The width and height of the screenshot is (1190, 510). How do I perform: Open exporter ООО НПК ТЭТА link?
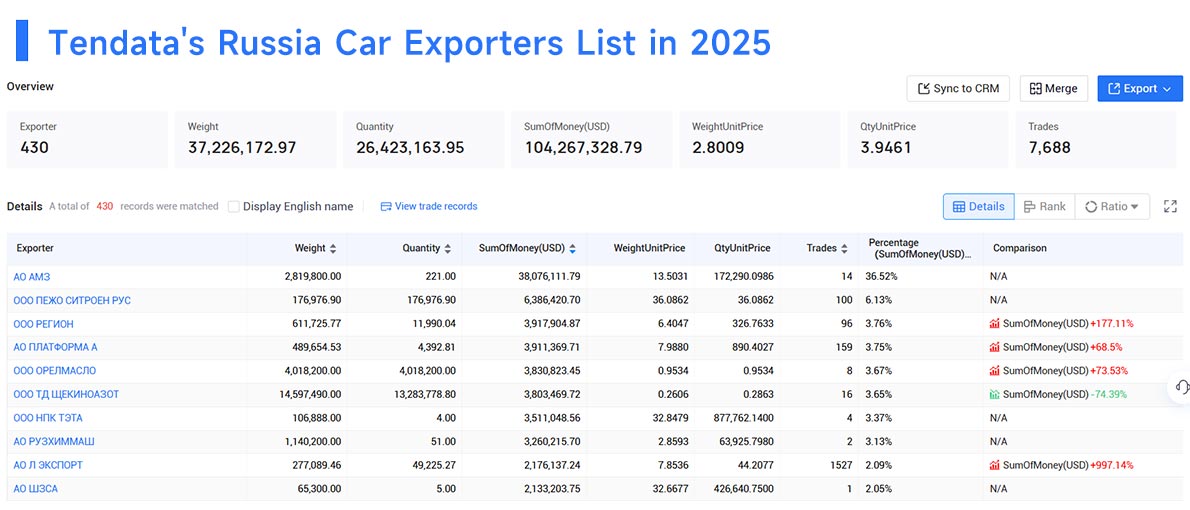(48, 418)
